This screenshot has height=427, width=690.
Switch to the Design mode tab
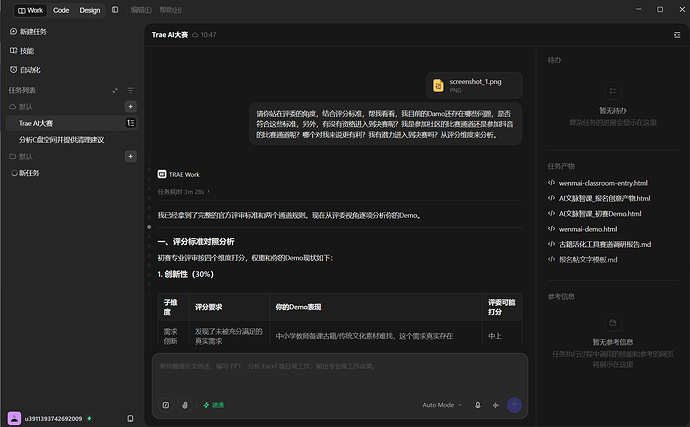point(90,10)
